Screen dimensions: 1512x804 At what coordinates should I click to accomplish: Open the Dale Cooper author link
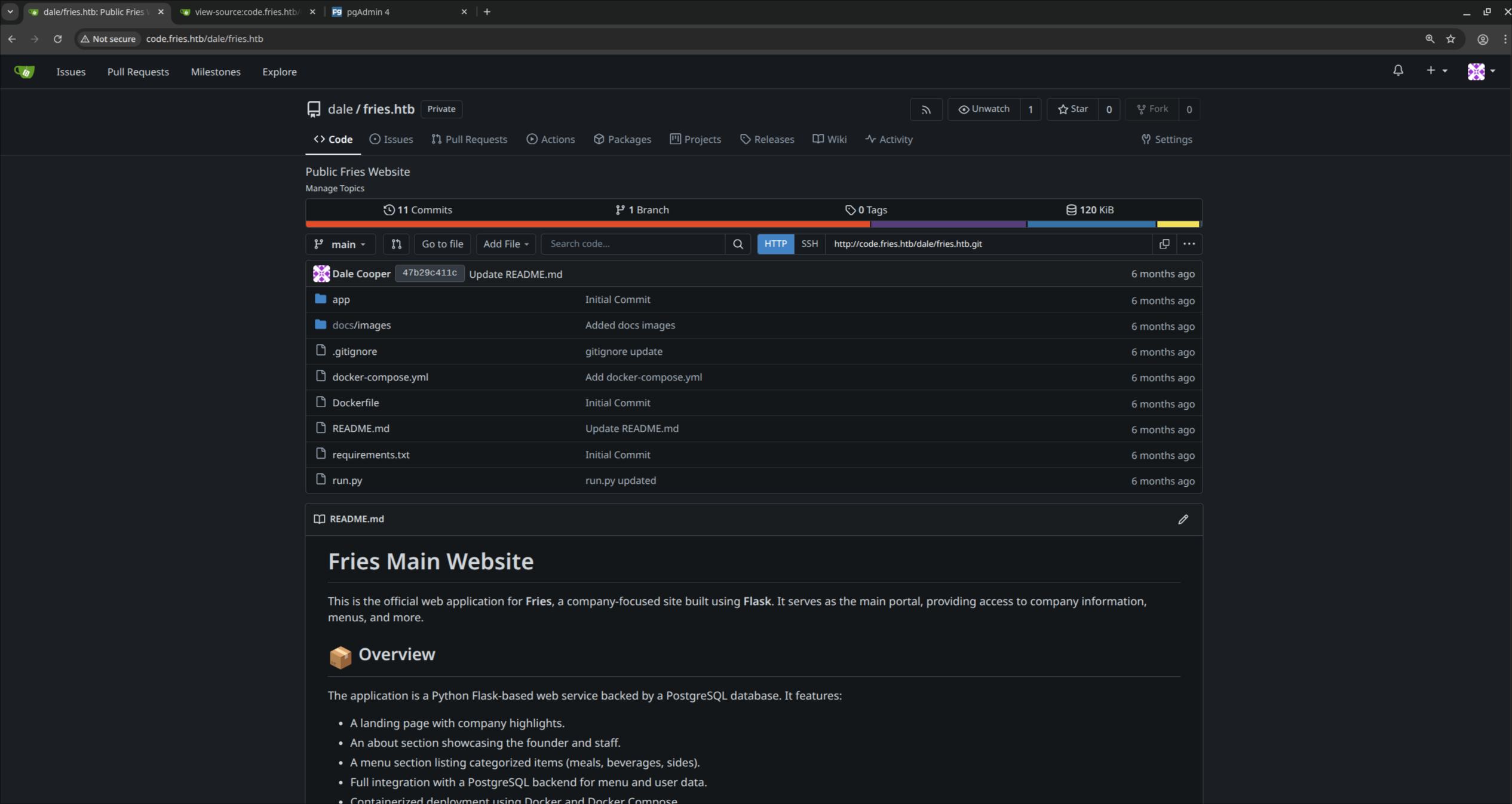click(x=361, y=274)
